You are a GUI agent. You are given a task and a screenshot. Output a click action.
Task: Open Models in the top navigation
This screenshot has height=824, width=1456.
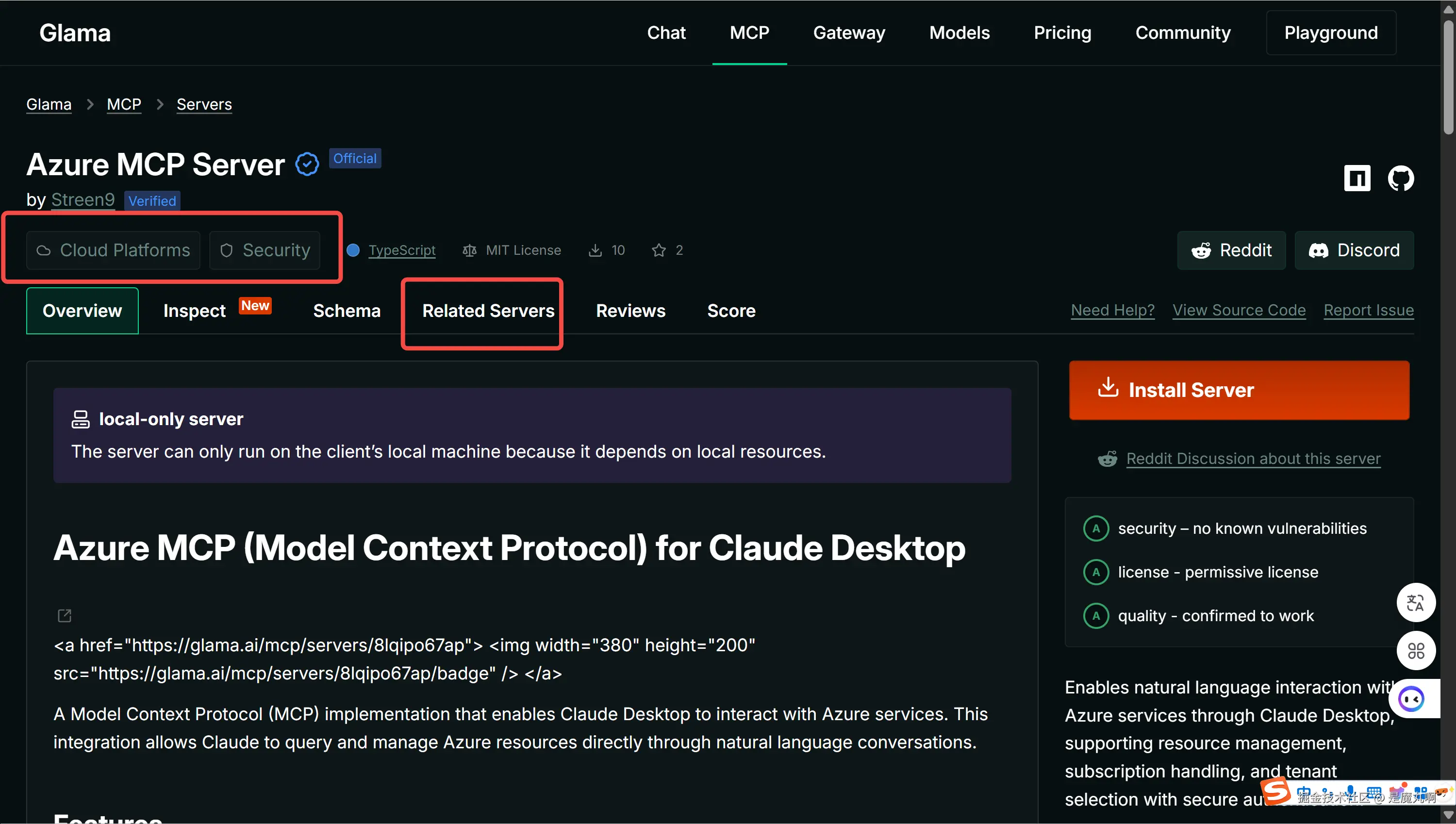(x=959, y=33)
